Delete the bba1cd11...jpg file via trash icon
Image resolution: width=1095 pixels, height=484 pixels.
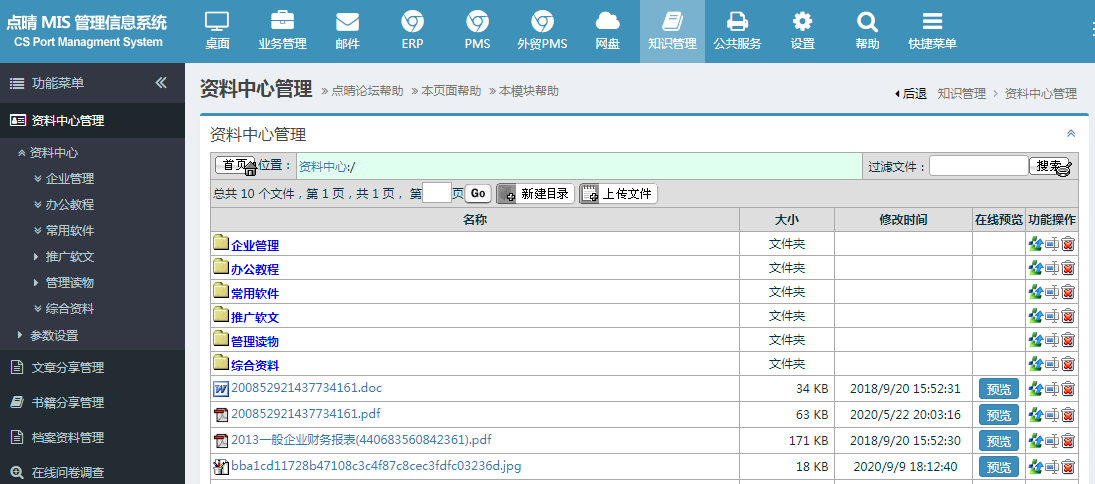(1068, 466)
